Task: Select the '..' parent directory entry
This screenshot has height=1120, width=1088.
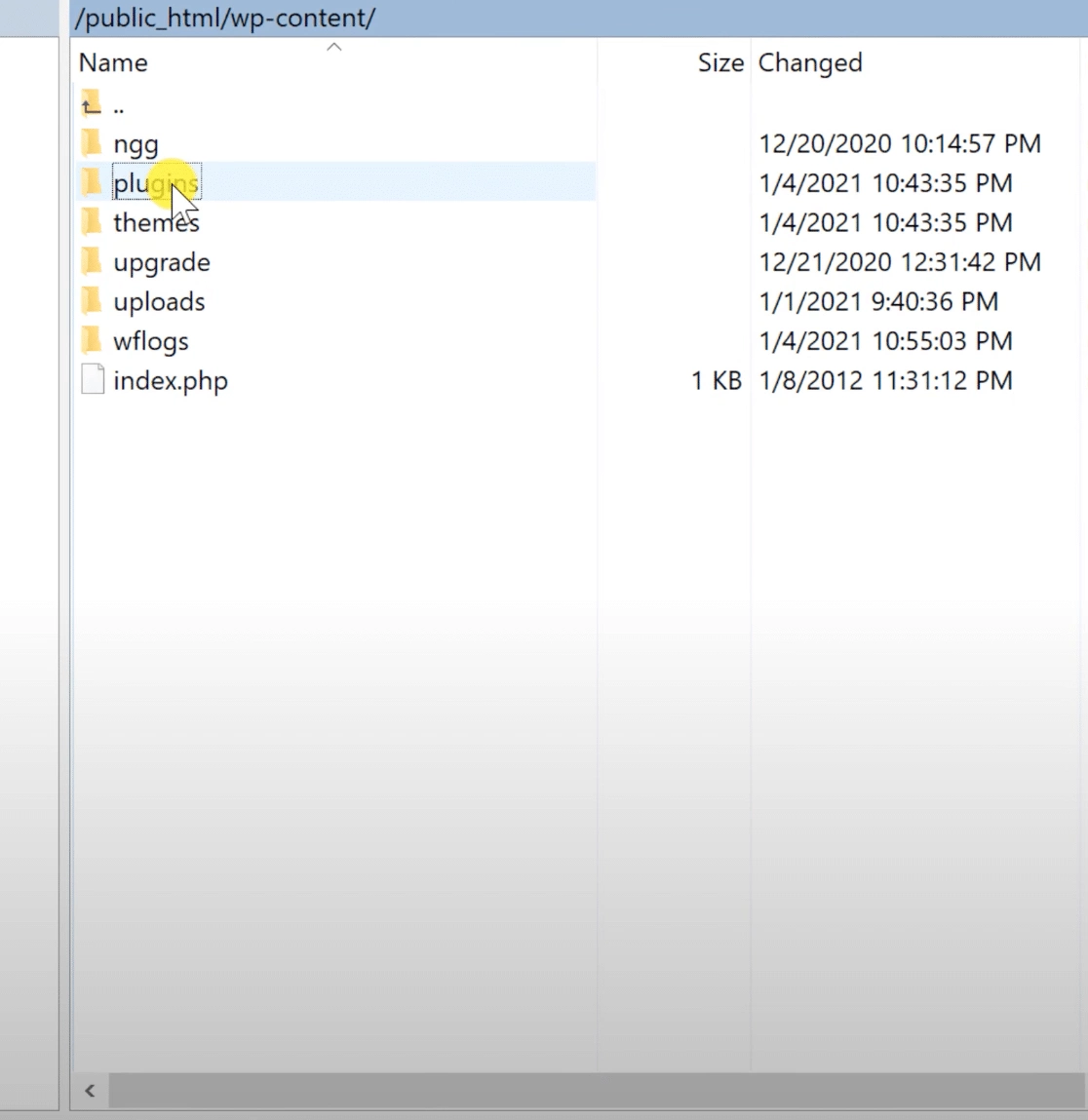Action: (x=119, y=108)
